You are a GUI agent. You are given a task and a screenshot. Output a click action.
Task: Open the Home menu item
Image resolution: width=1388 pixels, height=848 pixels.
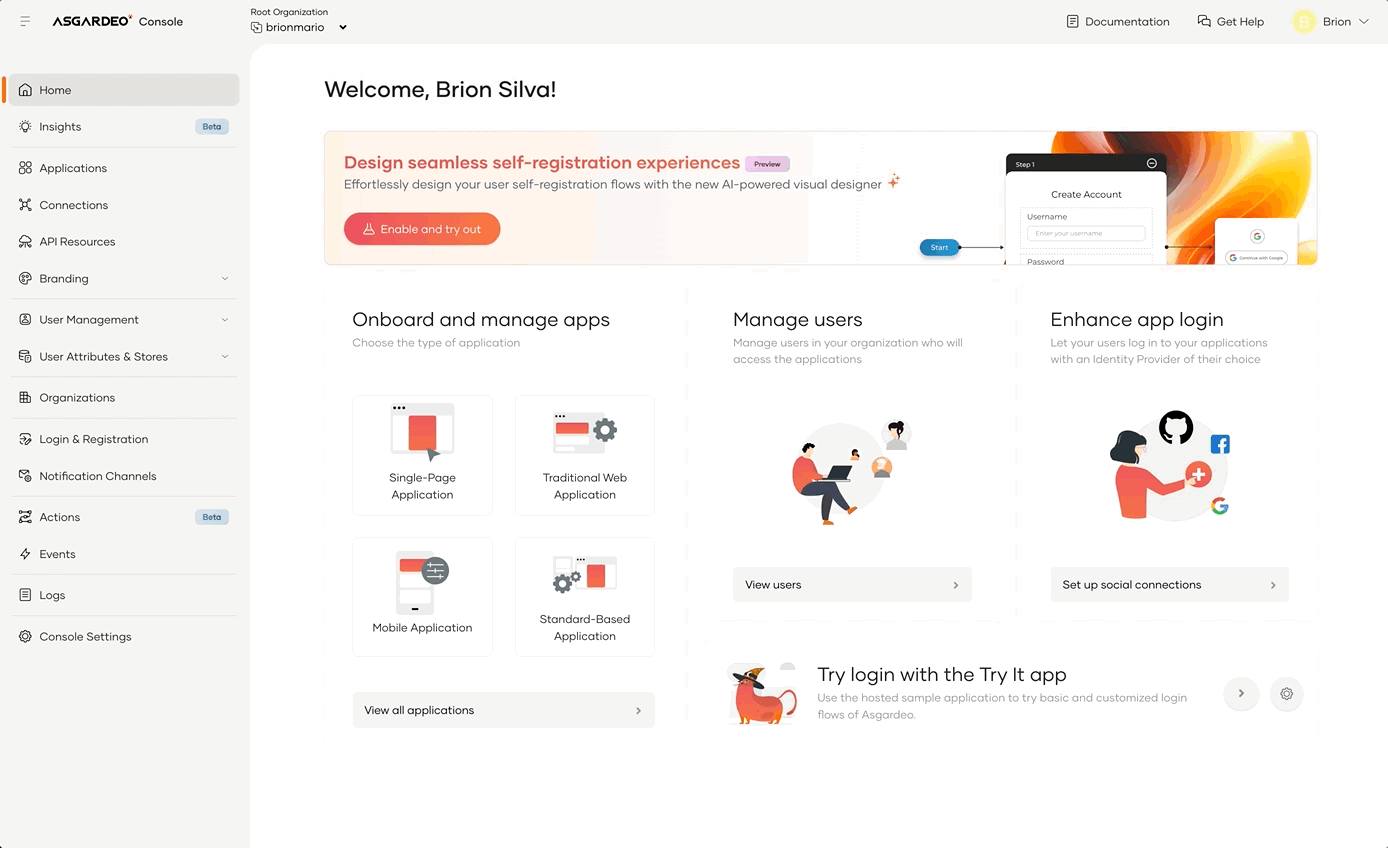pyautogui.click(x=125, y=90)
